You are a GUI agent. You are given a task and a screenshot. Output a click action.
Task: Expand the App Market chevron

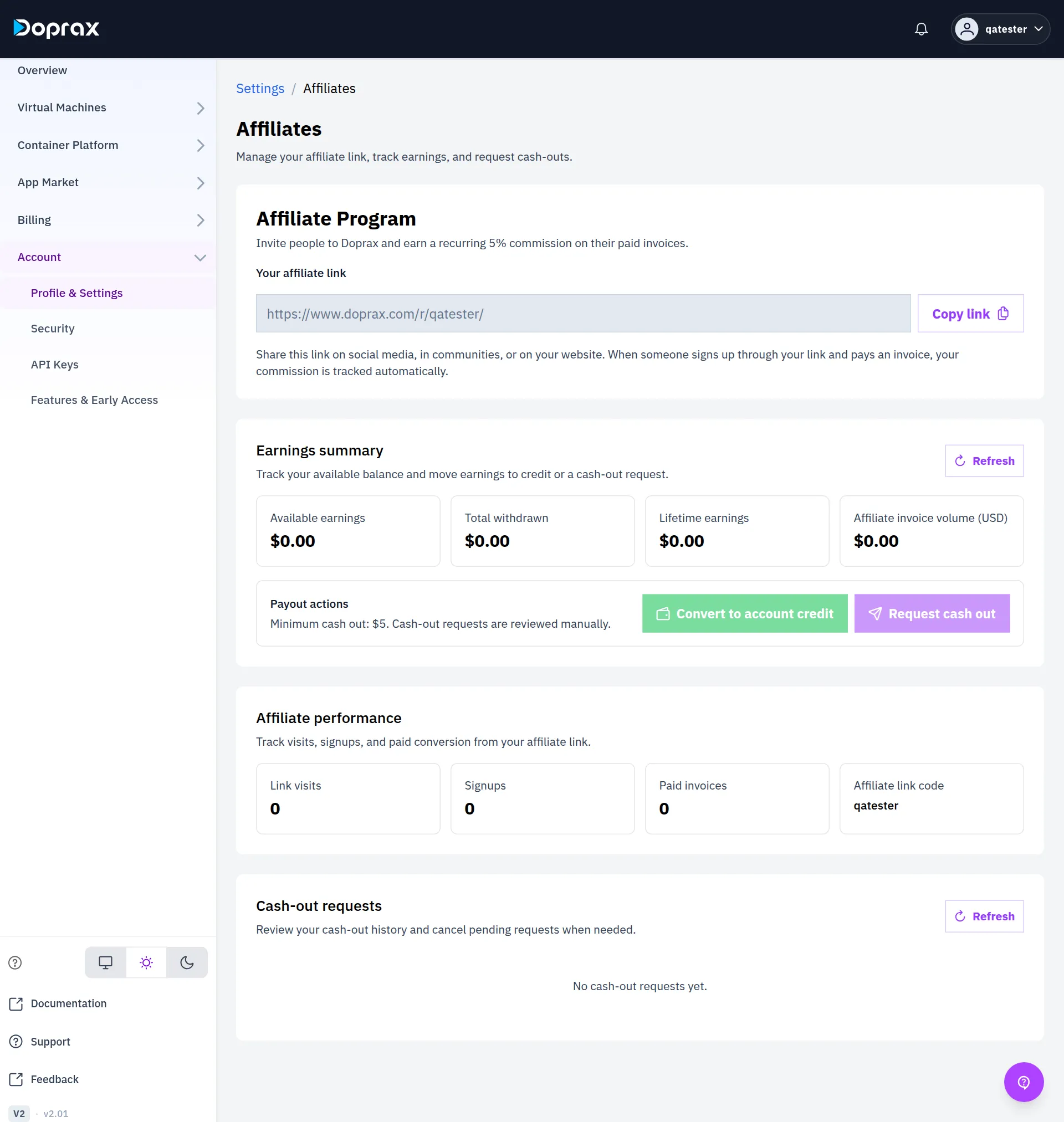click(200, 183)
